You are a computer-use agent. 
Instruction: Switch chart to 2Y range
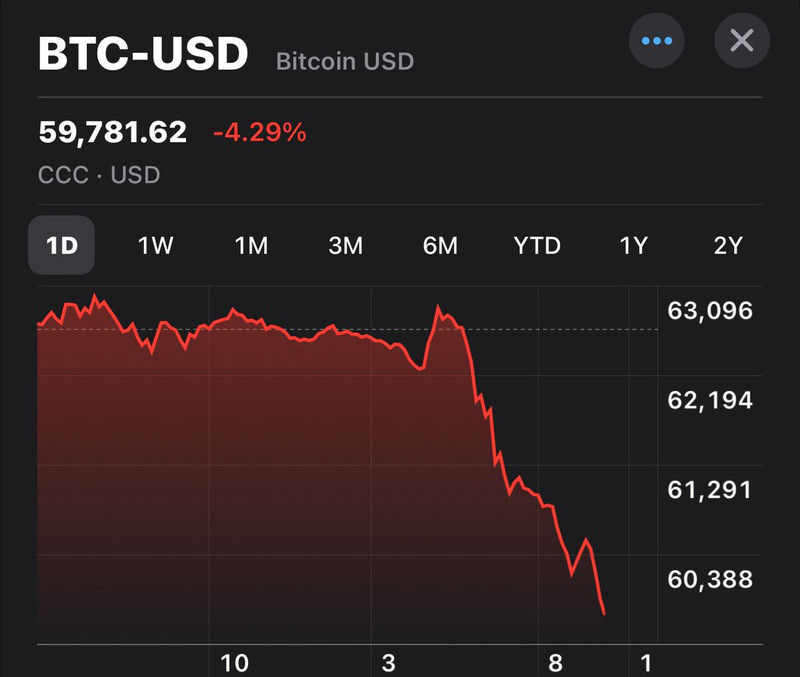(x=728, y=245)
